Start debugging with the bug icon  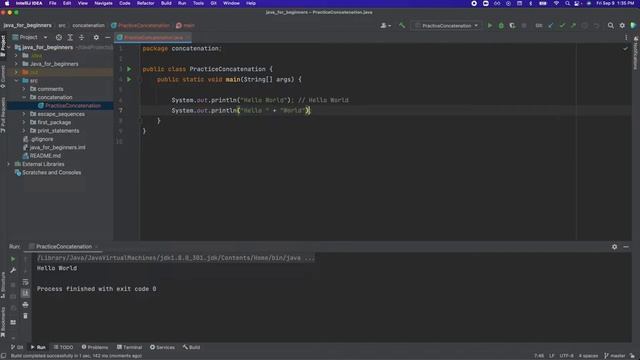click(501, 25)
